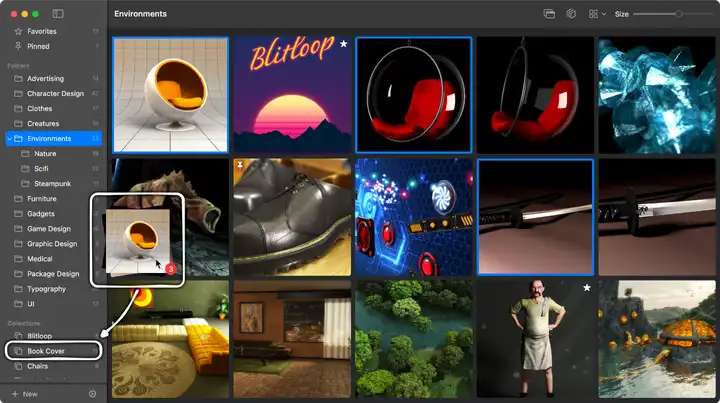The width and height of the screenshot is (720, 403).
Task: Select the fantasy lake hut thumbnail
Action: pyautogui.click(x=657, y=339)
